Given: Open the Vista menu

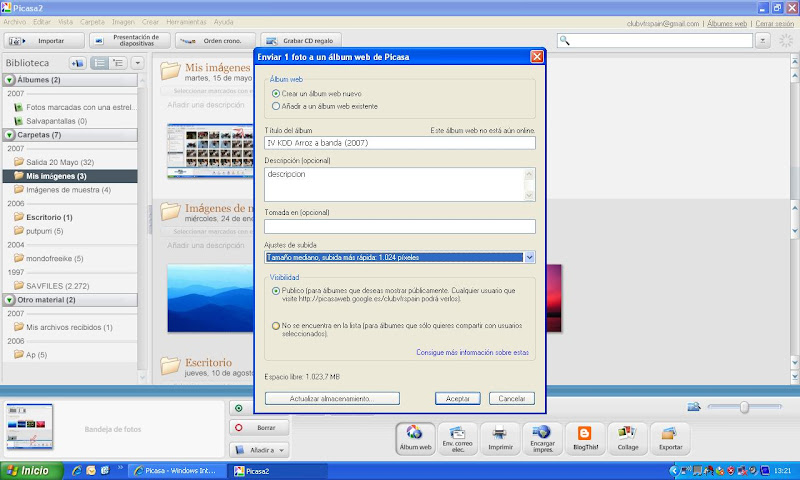Looking at the screenshot, I should (x=65, y=22).
